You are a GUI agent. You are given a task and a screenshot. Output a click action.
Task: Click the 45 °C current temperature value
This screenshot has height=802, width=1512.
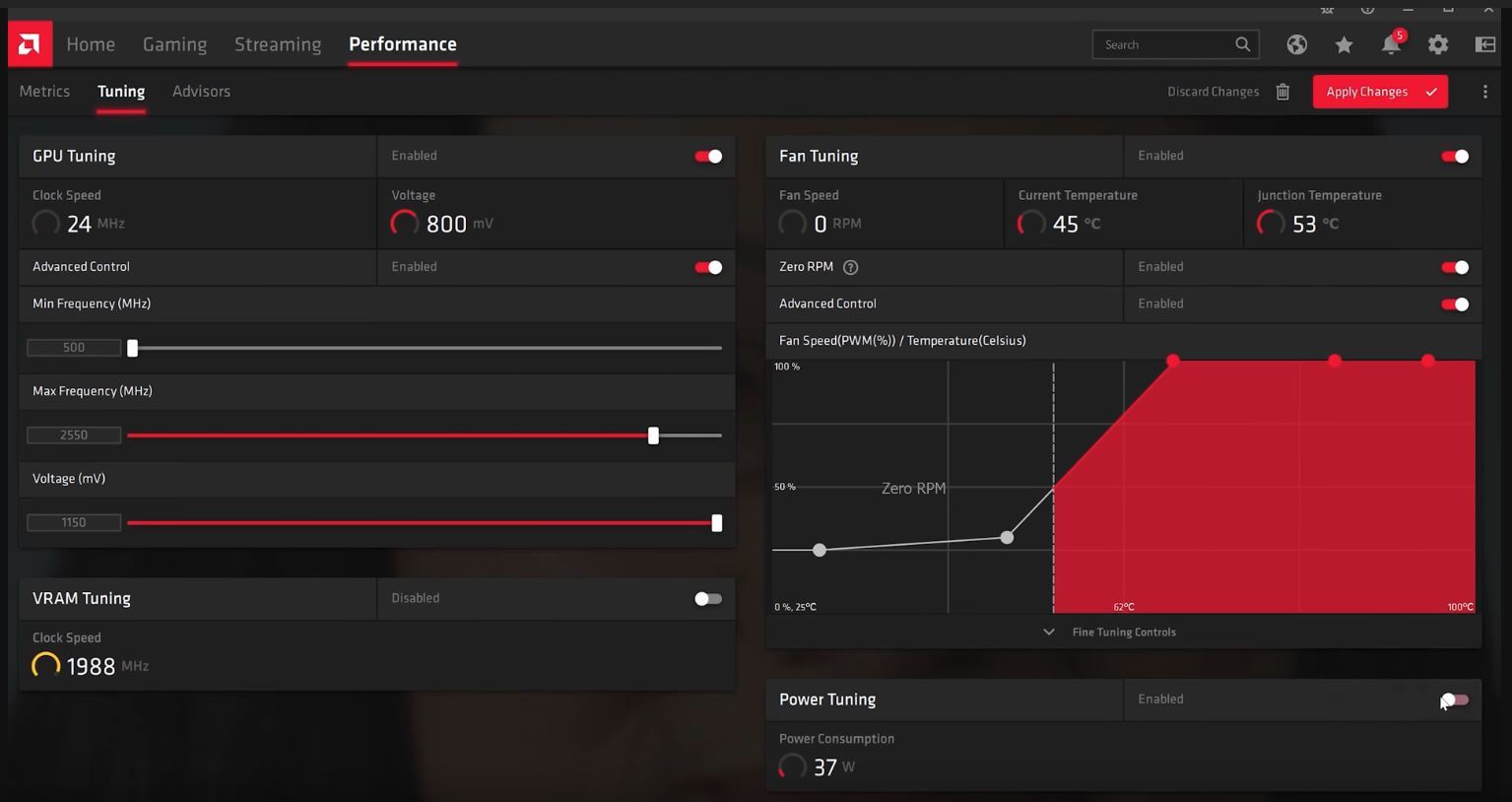pos(1076,225)
